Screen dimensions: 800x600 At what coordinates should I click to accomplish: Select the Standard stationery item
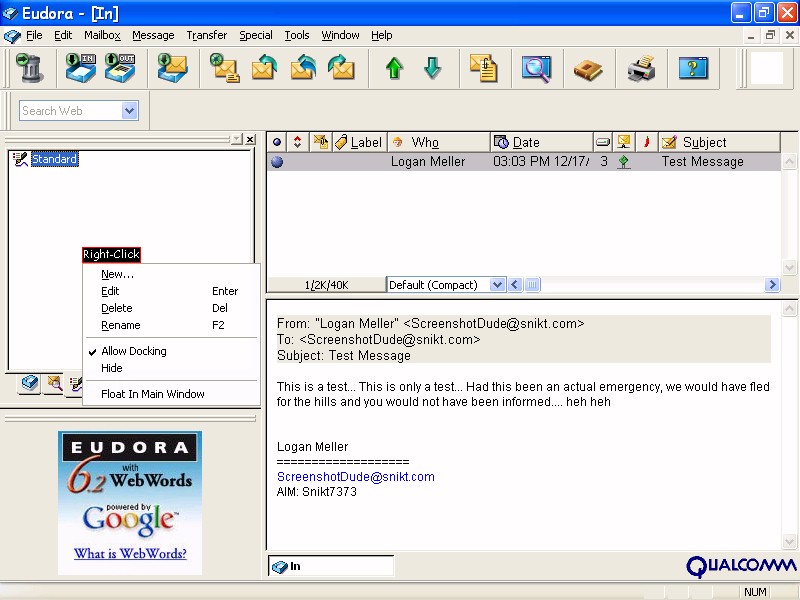[x=54, y=159]
